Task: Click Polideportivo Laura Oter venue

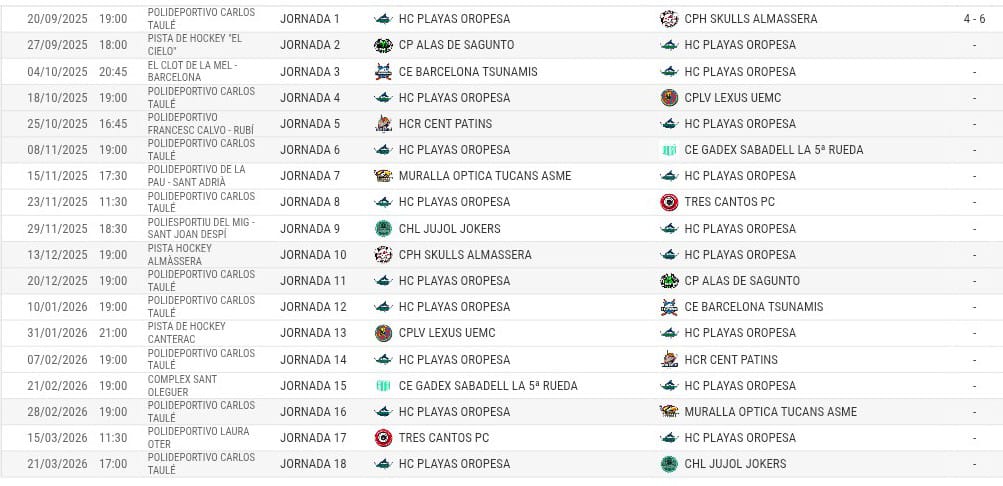Action: (198, 438)
